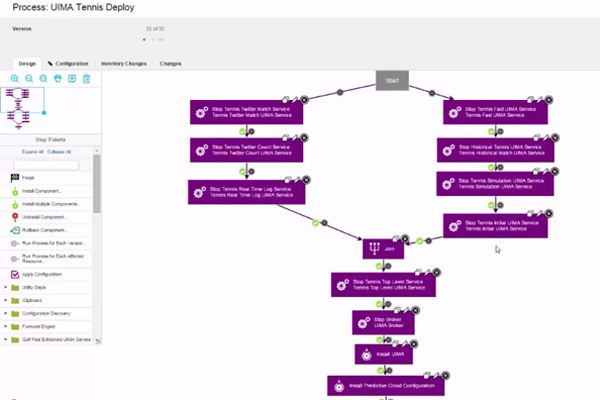The height and width of the screenshot is (400, 600).
Task: Click the Expand All link
Action: coord(33,152)
